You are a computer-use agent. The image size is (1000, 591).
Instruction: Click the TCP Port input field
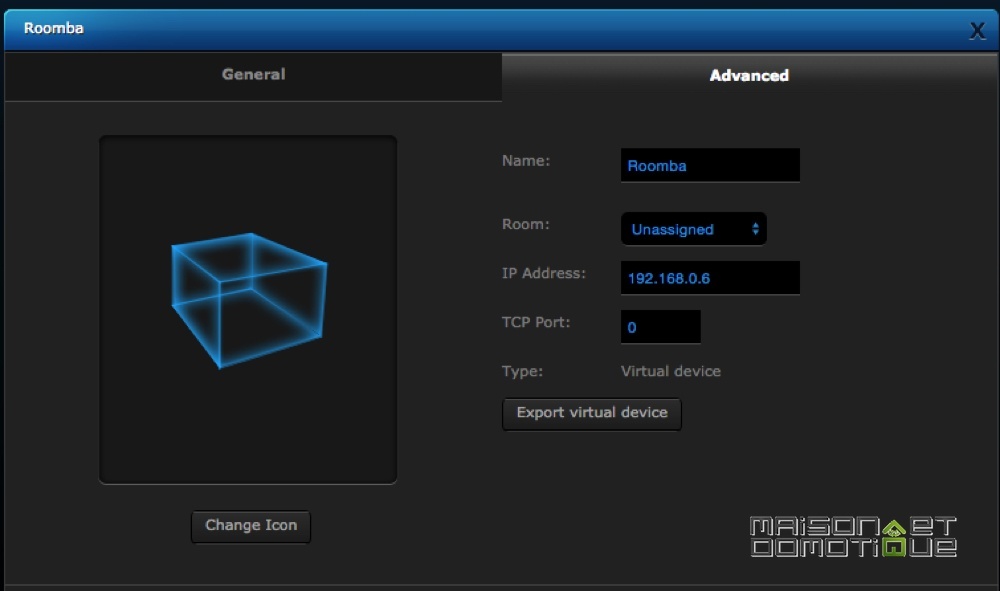tap(660, 327)
